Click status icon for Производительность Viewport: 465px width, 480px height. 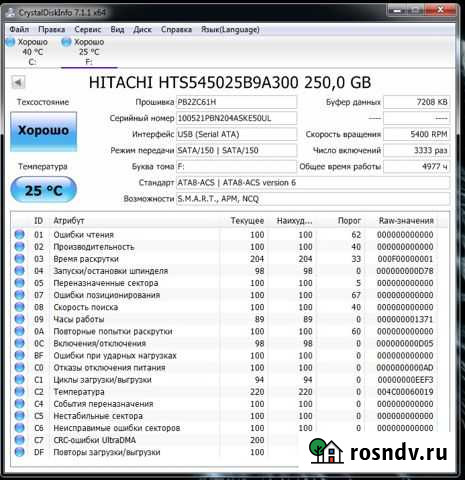pyautogui.click(x=20, y=247)
